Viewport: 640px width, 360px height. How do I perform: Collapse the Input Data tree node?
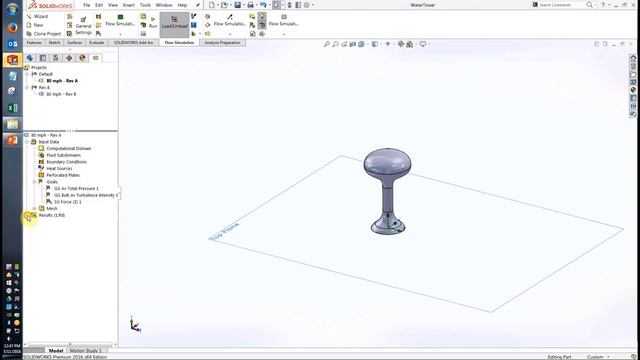(27, 142)
